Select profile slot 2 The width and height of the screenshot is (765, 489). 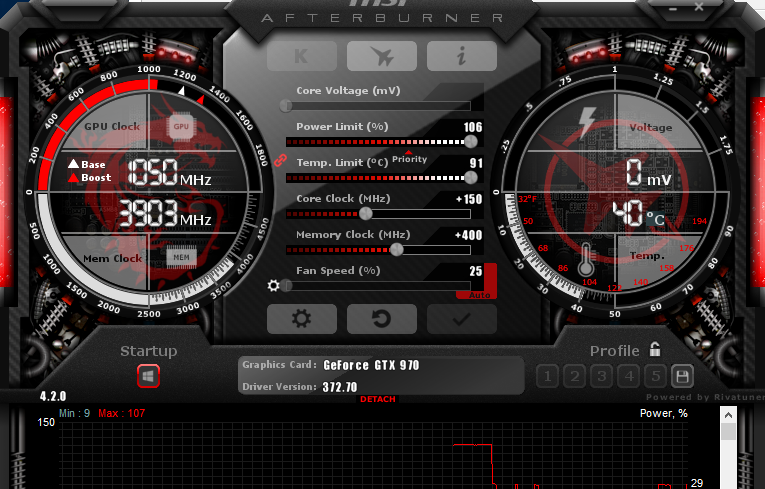(x=575, y=376)
